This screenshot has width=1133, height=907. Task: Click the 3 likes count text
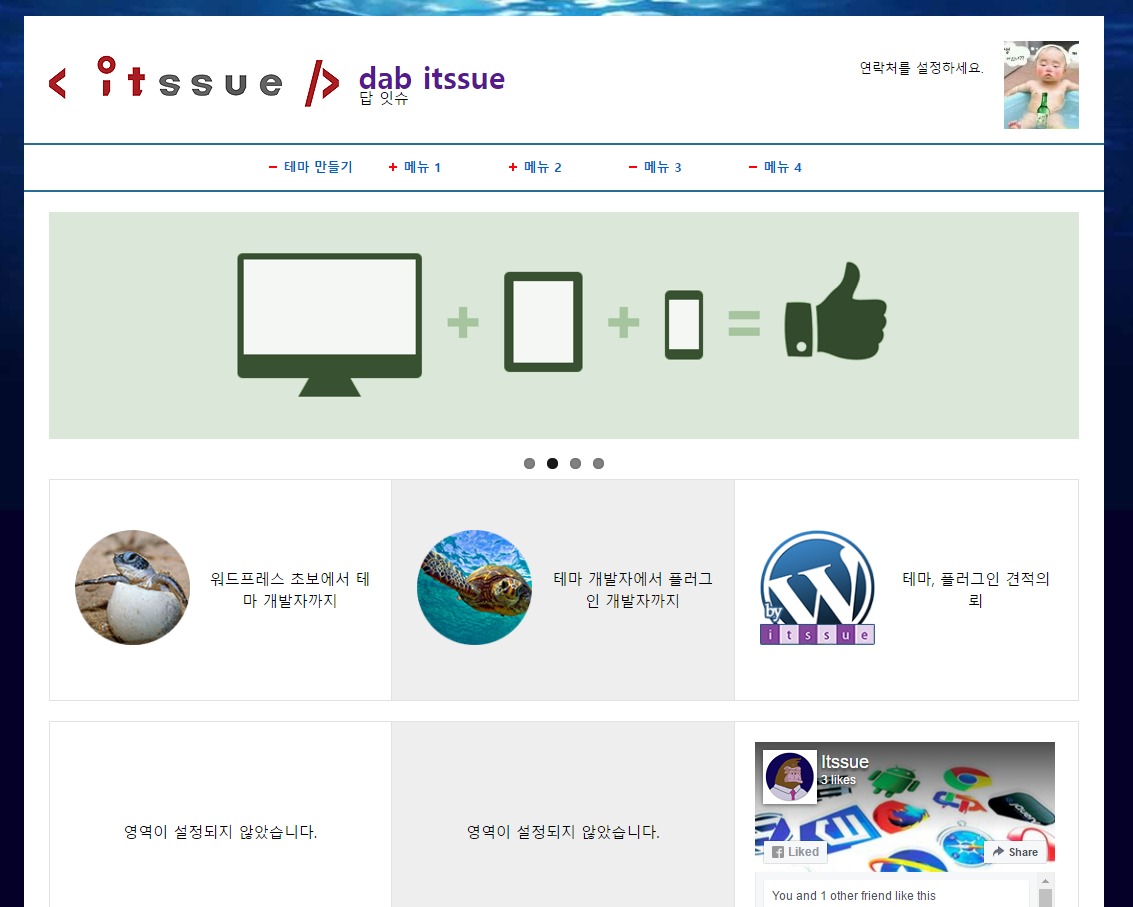(838, 780)
